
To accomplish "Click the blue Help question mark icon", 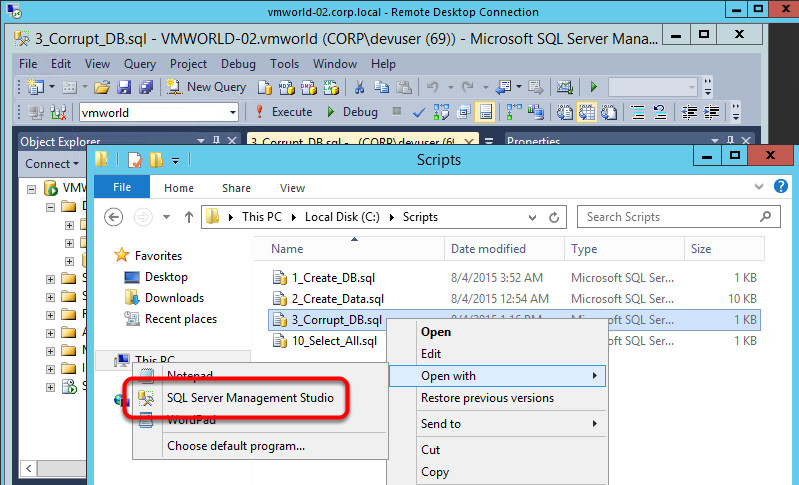I will [x=781, y=186].
